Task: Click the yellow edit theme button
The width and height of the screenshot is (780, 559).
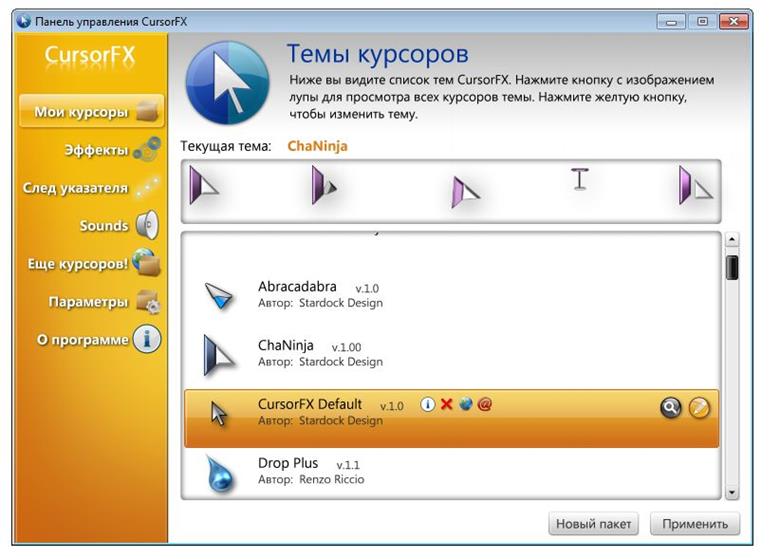Action: click(699, 408)
